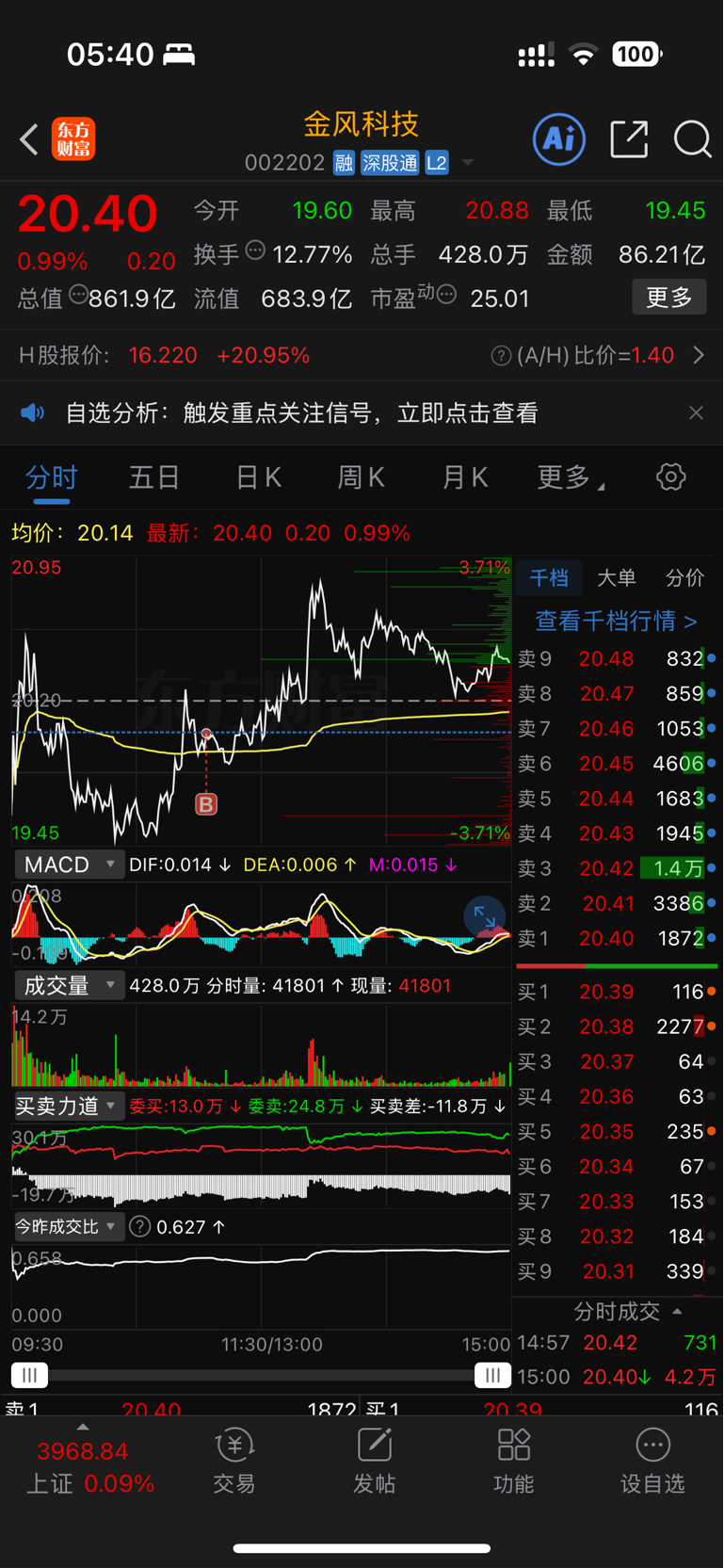724x1568 pixels.
Task: Tap the right timeline range handle
Action: (x=492, y=1376)
